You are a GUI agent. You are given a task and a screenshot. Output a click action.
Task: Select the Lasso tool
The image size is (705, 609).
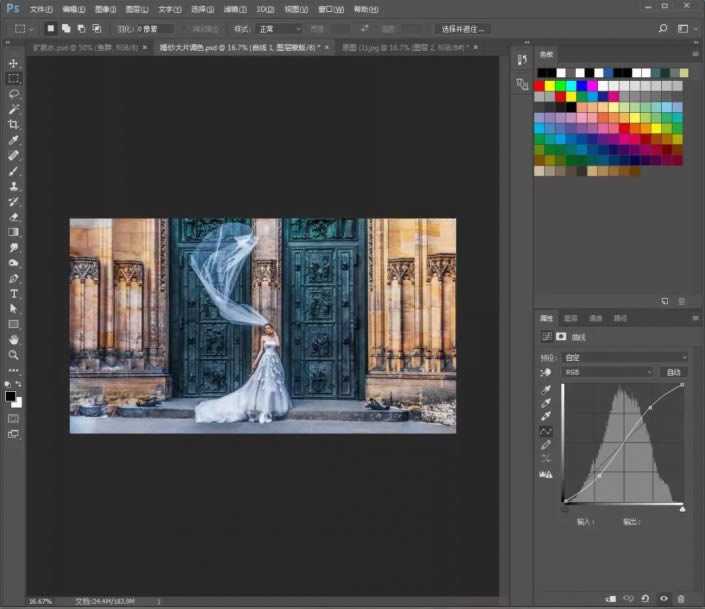[x=14, y=93]
